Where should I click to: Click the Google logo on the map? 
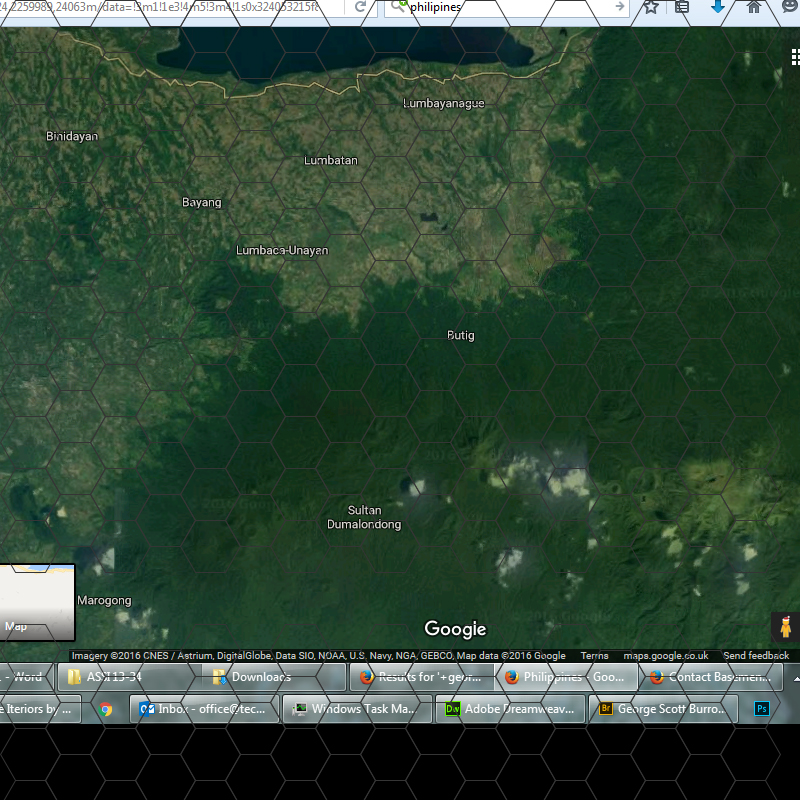[455, 629]
